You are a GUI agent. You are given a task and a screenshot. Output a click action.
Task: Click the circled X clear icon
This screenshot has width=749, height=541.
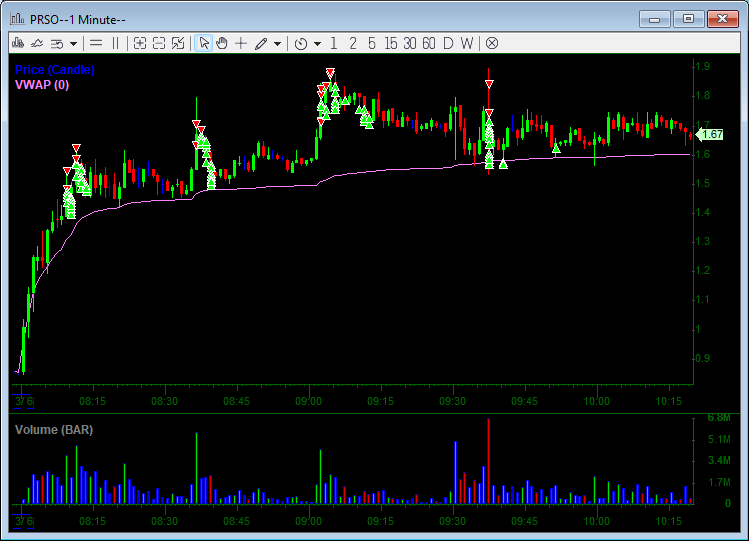[492, 43]
